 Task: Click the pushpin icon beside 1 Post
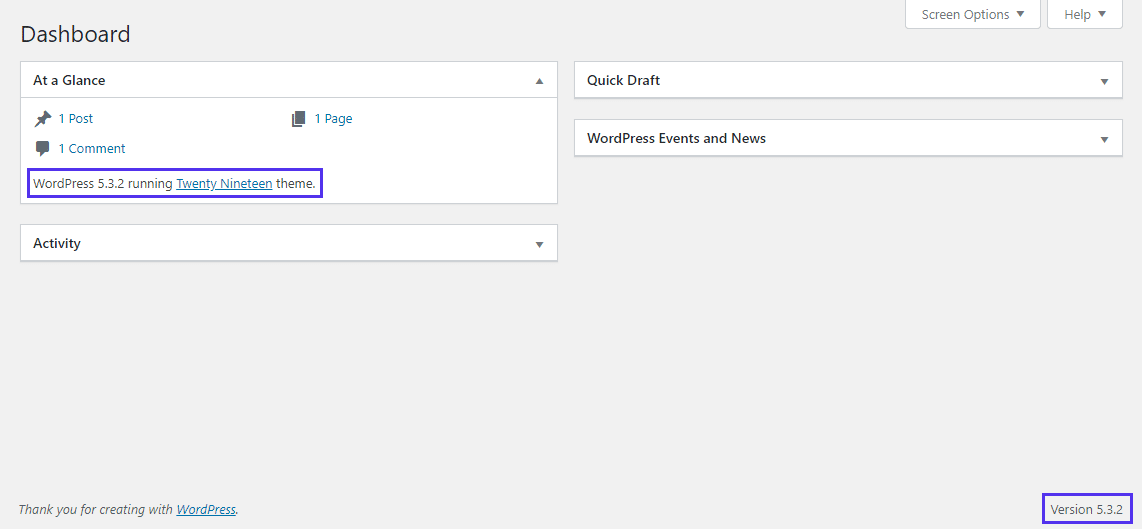tap(42, 119)
